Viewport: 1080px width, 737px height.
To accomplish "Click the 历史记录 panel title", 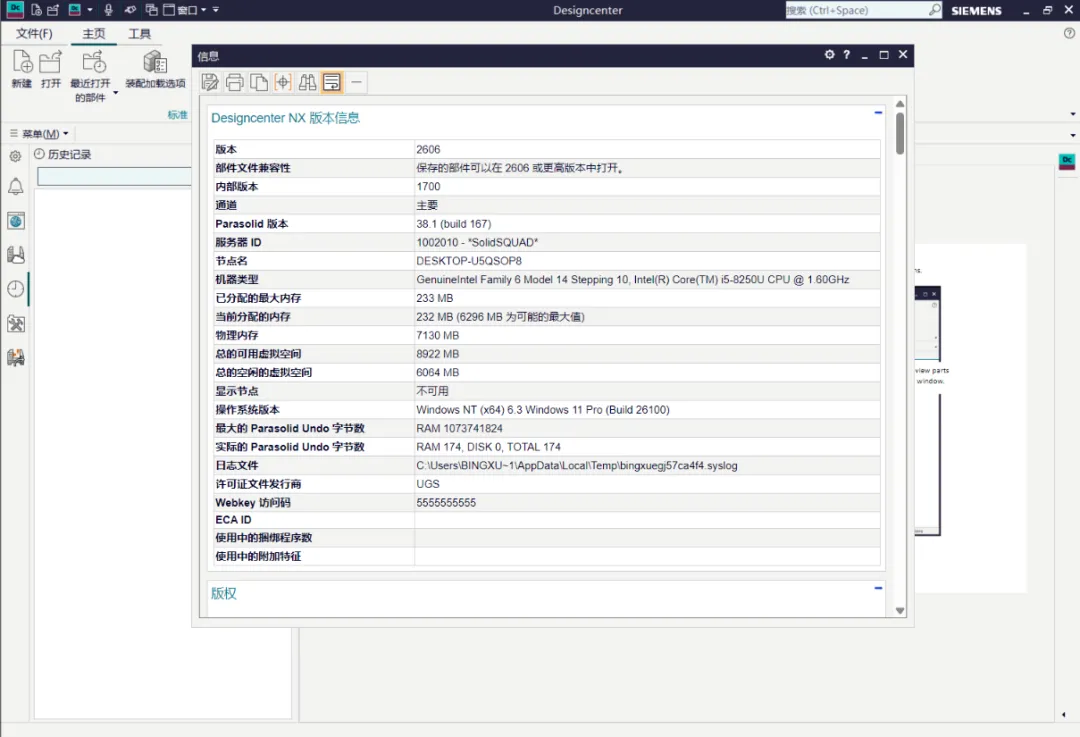I will point(70,154).
